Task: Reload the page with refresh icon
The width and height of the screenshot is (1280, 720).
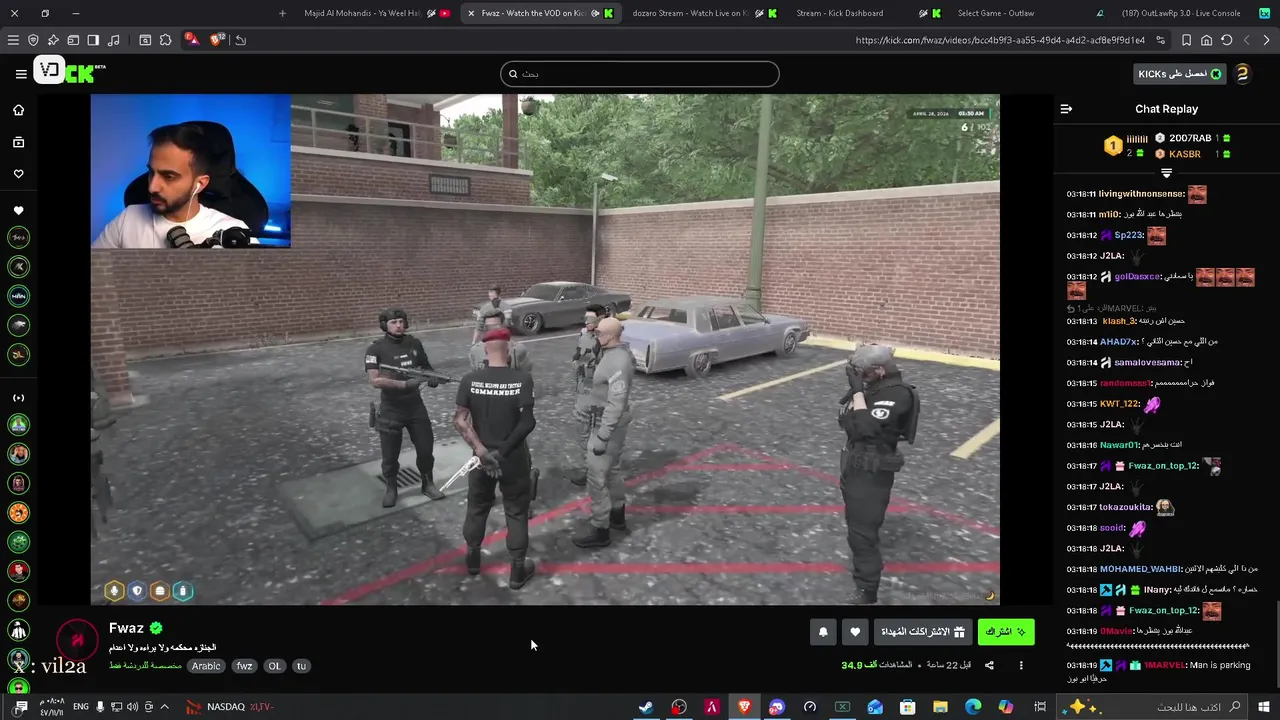Action: [1227, 40]
